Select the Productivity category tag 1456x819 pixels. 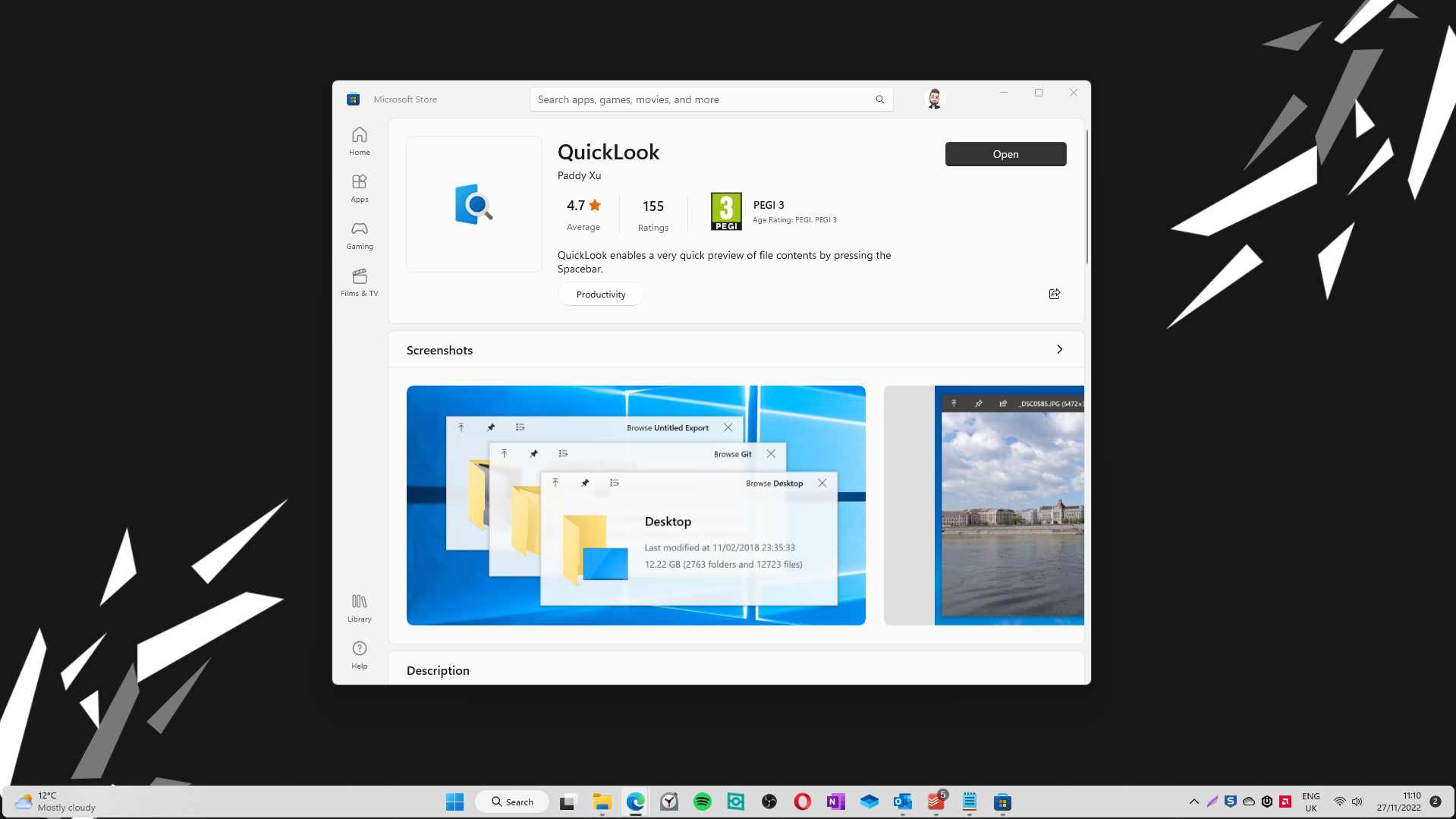pos(600,294)
